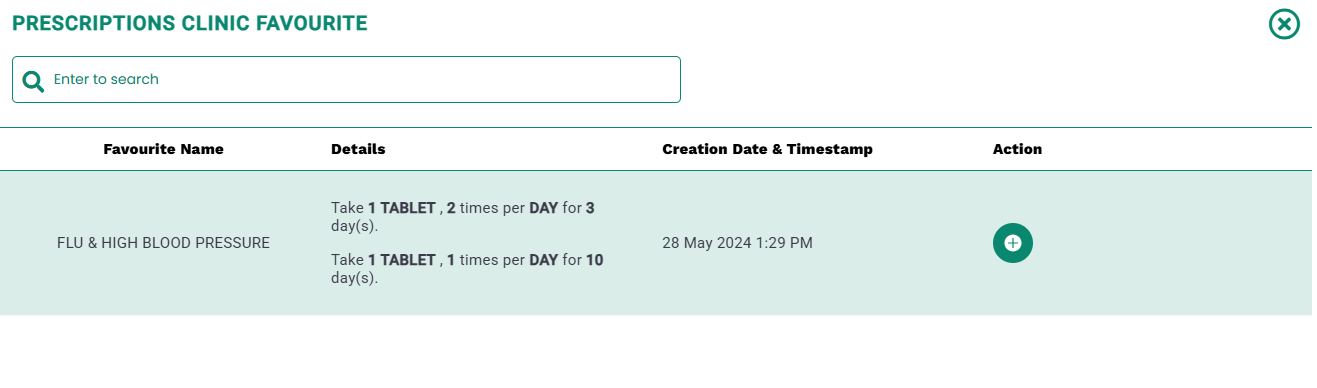This screenshot has width=1317, height=388.
Task: Select the Details column header
Action: click(358, 149)
